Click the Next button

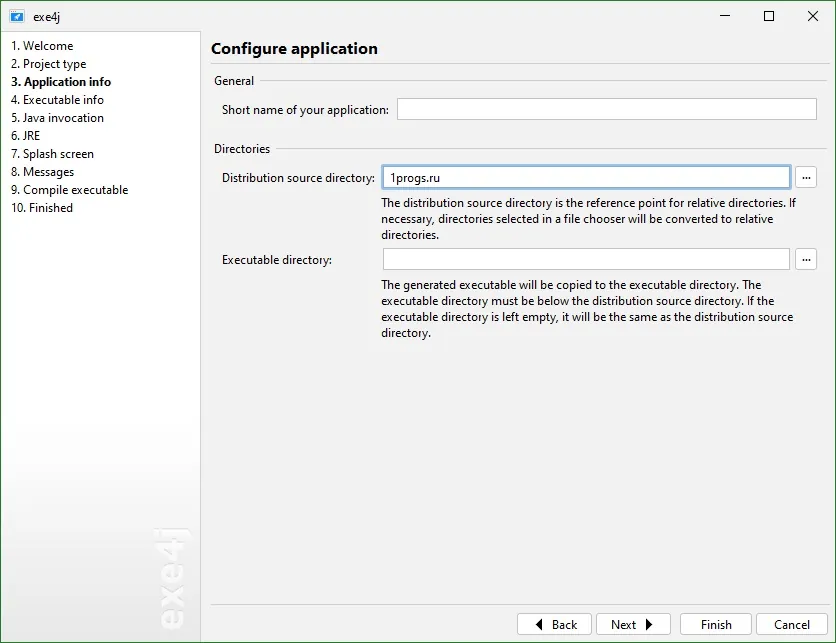[633, 624]
